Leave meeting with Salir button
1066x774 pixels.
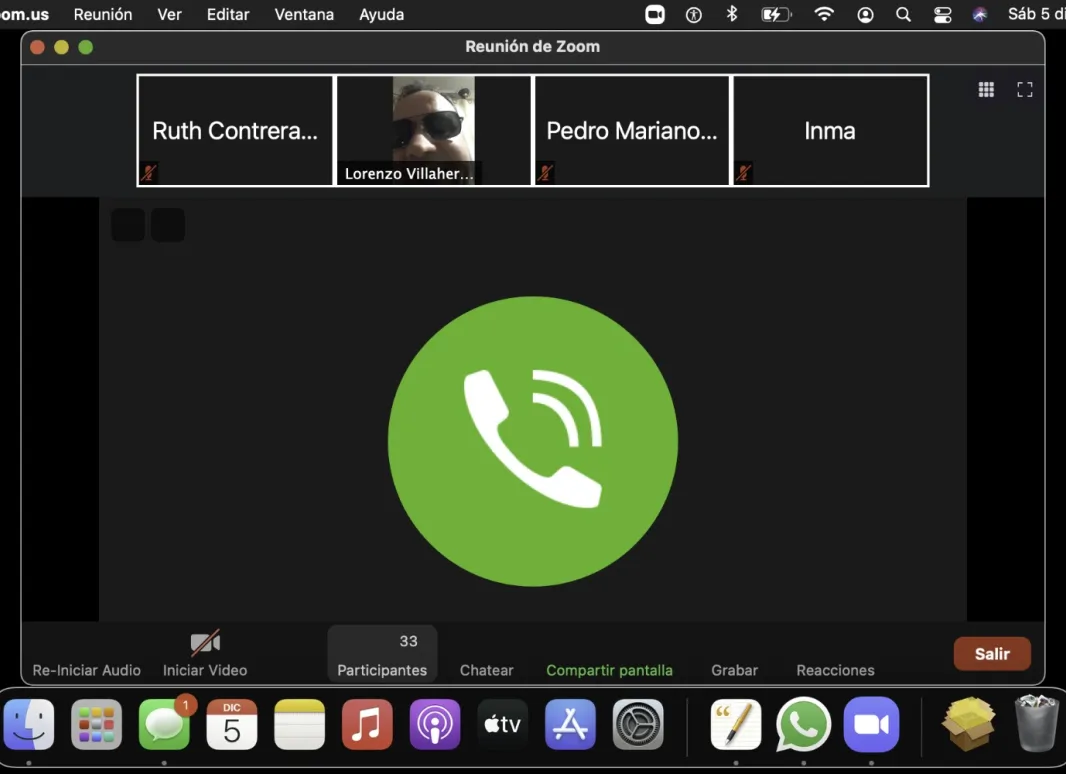(992, 653)
